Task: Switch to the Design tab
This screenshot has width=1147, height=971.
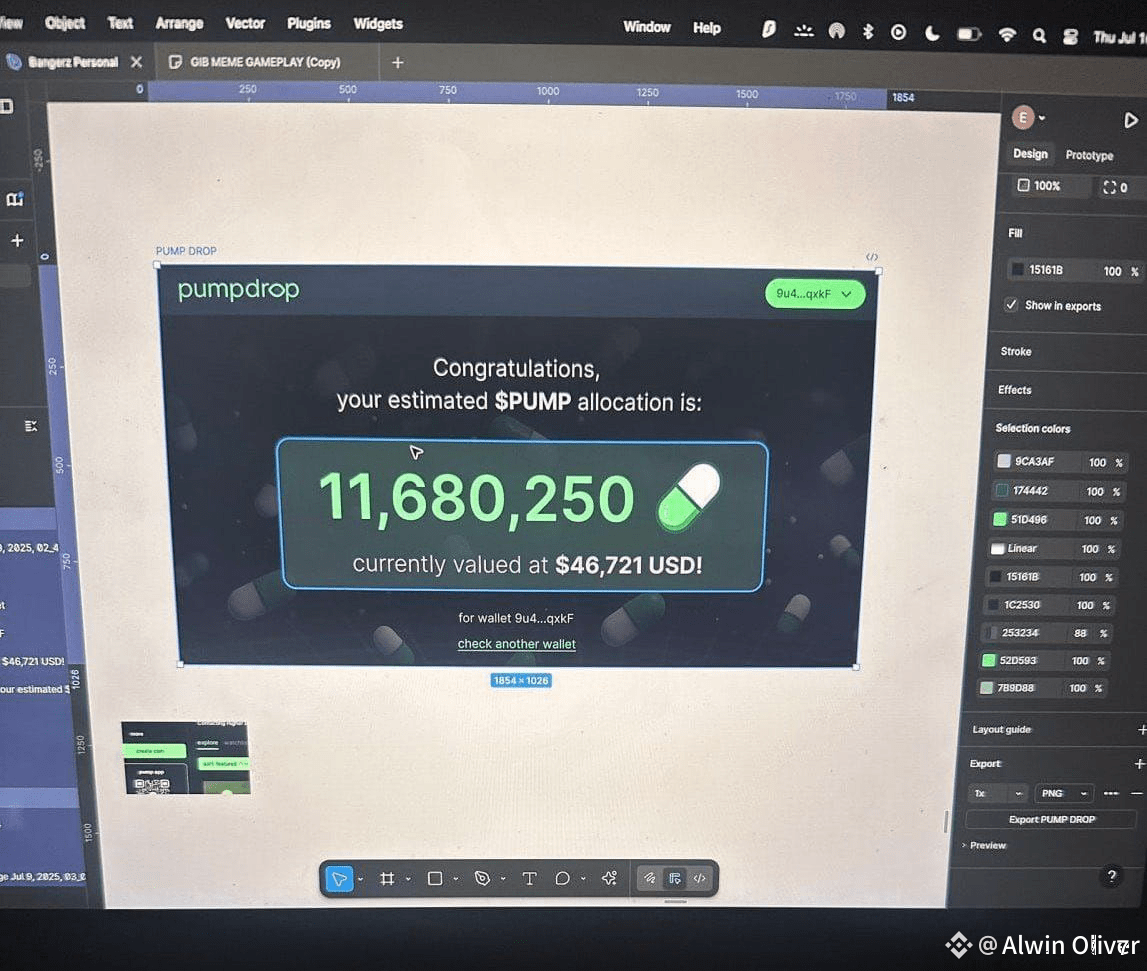Action: tap(1030, 154)
